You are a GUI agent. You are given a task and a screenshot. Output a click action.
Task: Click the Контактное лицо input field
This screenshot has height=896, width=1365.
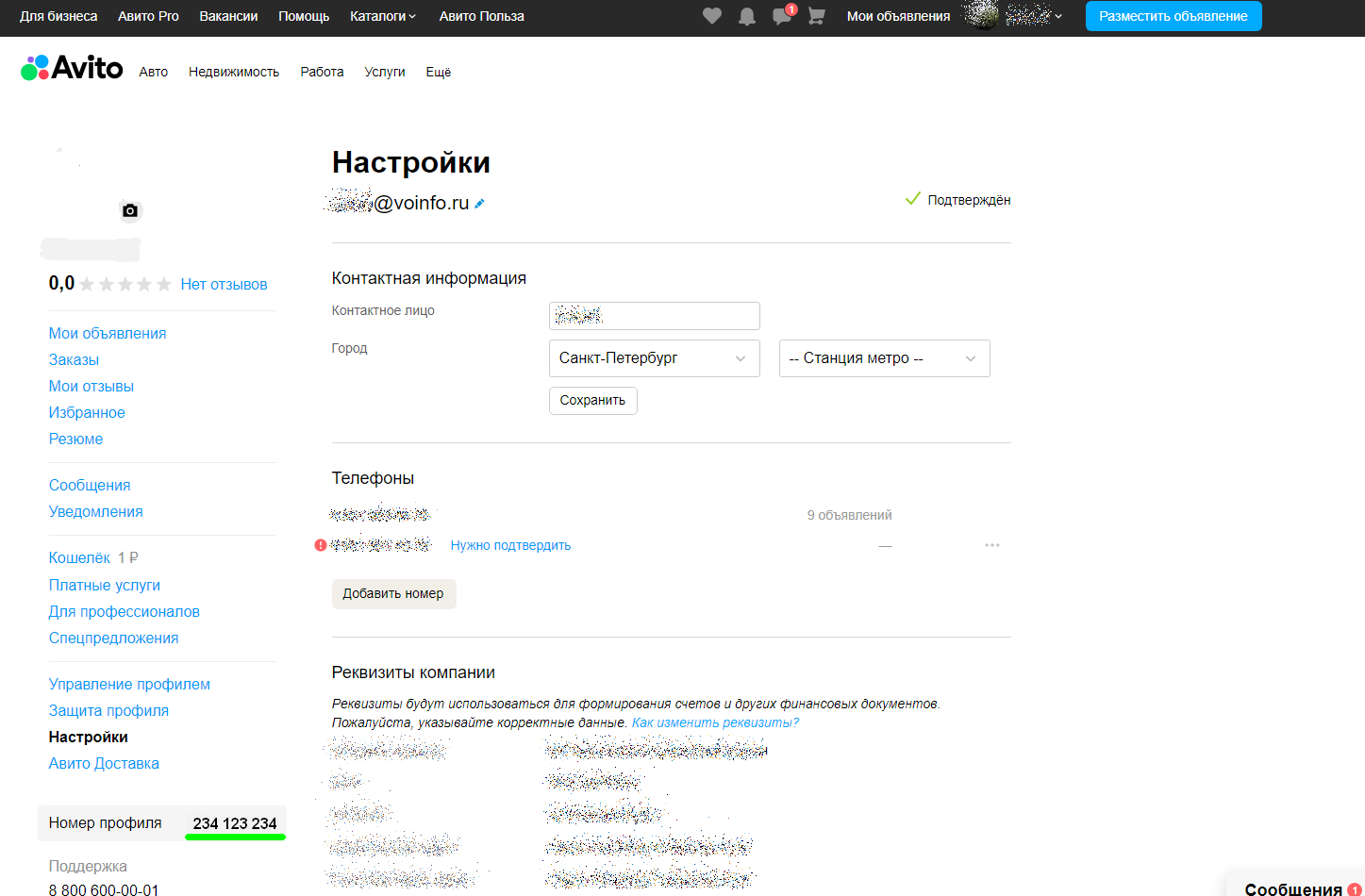(655, 316)
